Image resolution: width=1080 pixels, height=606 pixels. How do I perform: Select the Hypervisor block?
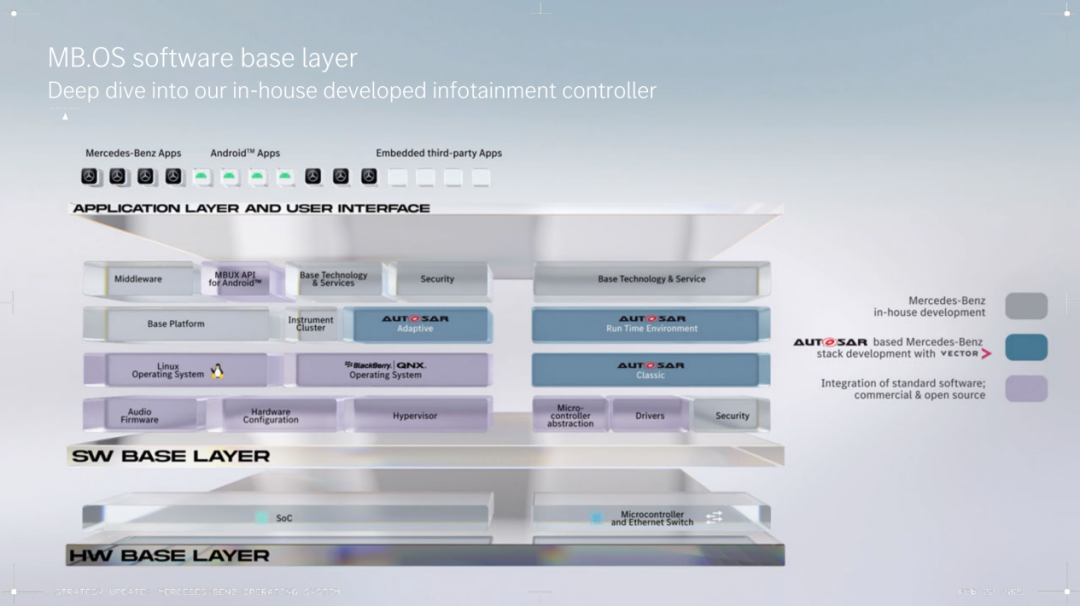tap(417, 415)
